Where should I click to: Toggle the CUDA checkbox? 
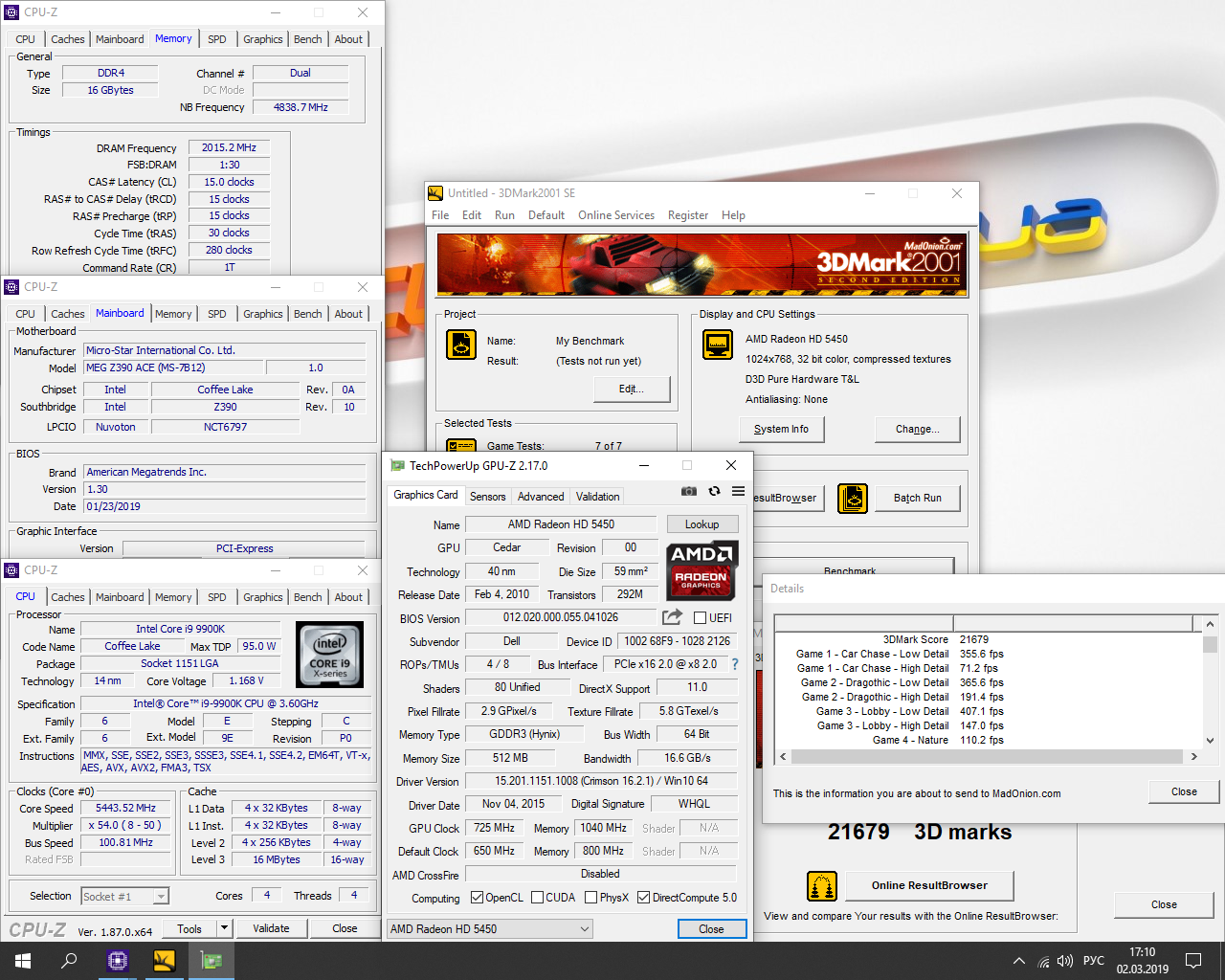click(x=537, y=898)
